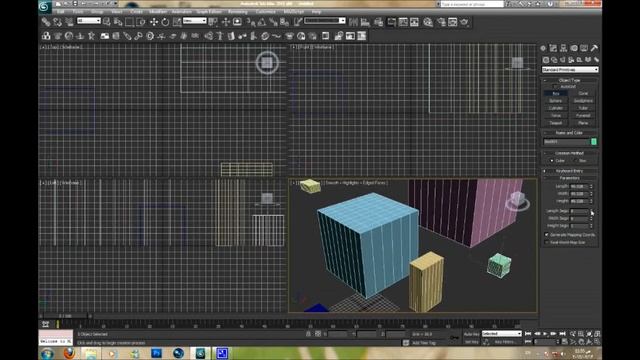Click the Length Segs spinner arrows
640x360 pixels.
pos(591,211)
